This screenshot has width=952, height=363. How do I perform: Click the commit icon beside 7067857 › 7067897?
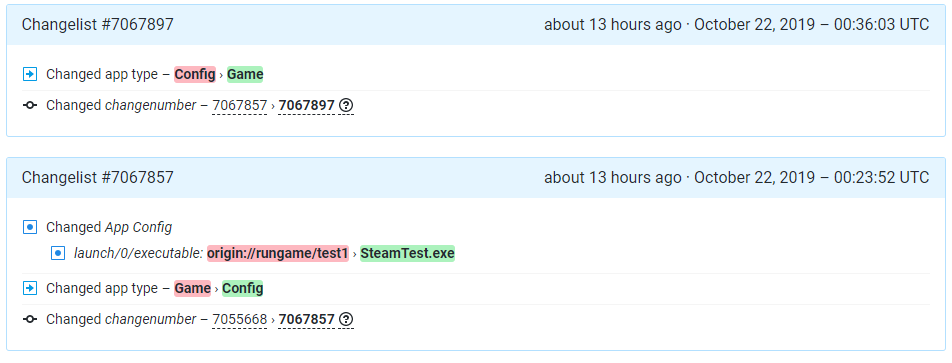point(30,106)
